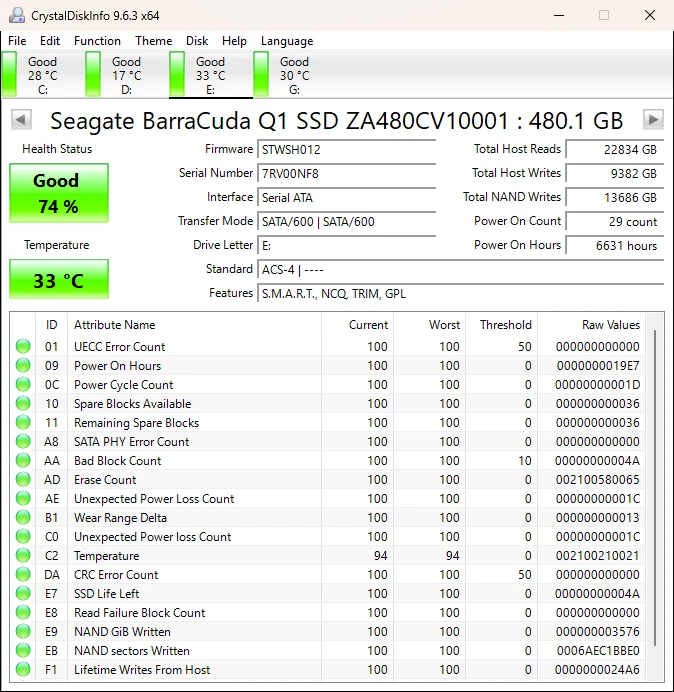Image resolution: width=674 pixels, height=692 pixels.
Task: Select the Unexpected Power loss Count C0 row
Action: pyautogui.click(x=328, y=536)
